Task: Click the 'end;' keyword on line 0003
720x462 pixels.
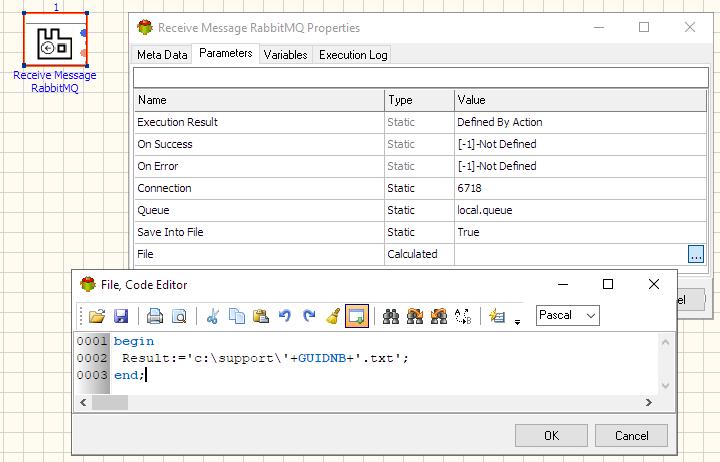Action: [x=129, y=375]
